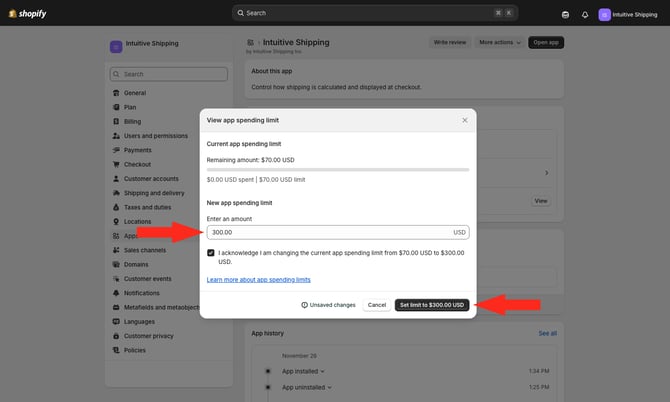Click the sidekick icon beside the bell
The width and height of the screenshot is (670, 402).
coord(565,15)
